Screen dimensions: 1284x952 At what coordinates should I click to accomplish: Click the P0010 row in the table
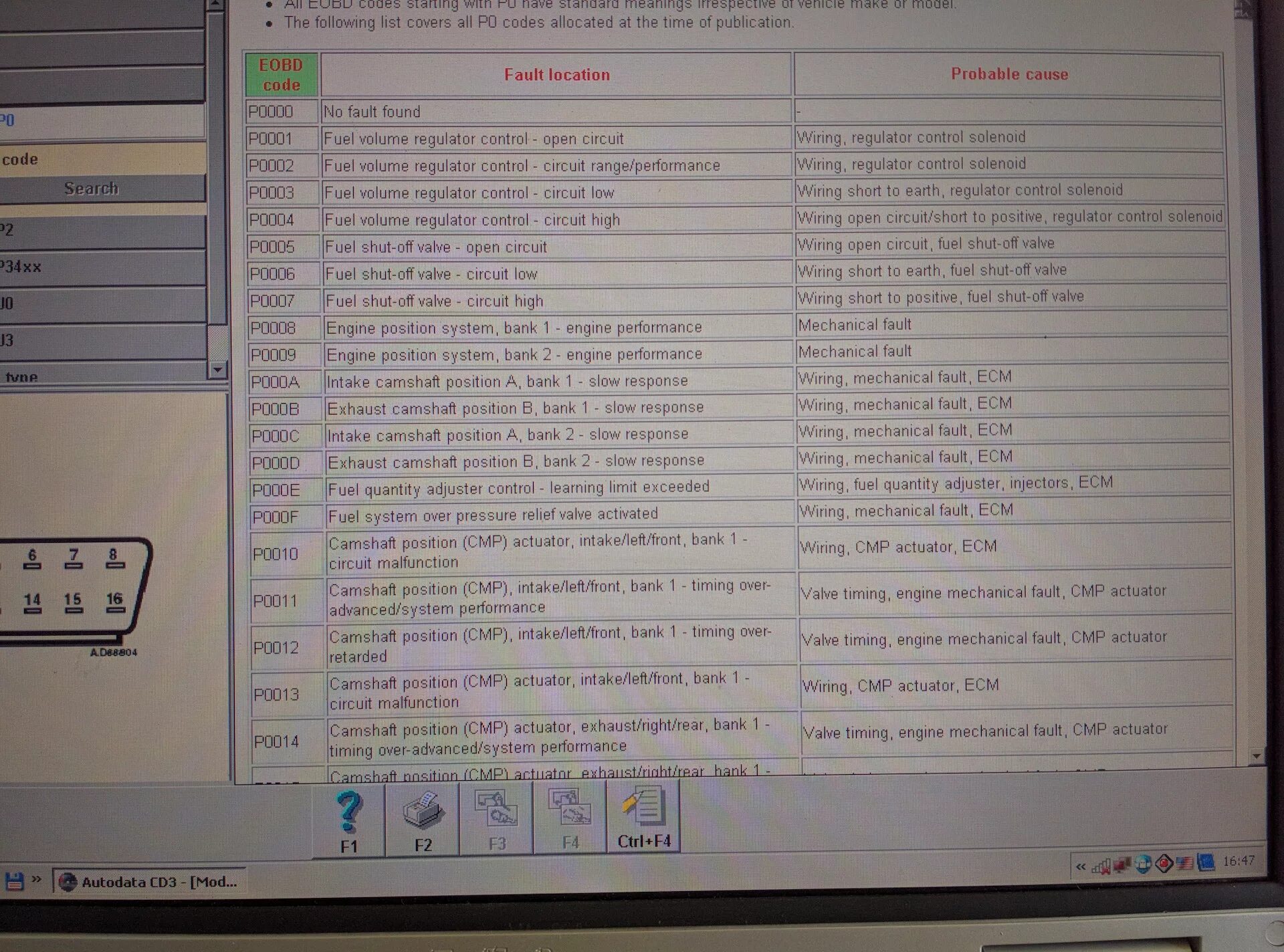[275, 554]
